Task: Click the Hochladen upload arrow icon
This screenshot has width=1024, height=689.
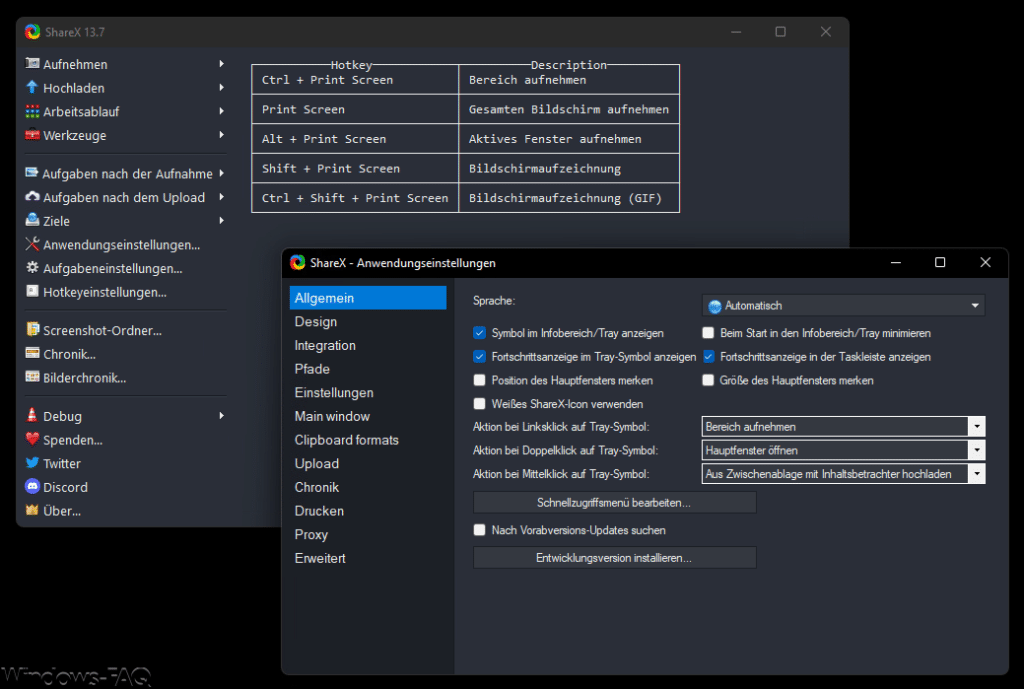Action: tap(32, 87)
